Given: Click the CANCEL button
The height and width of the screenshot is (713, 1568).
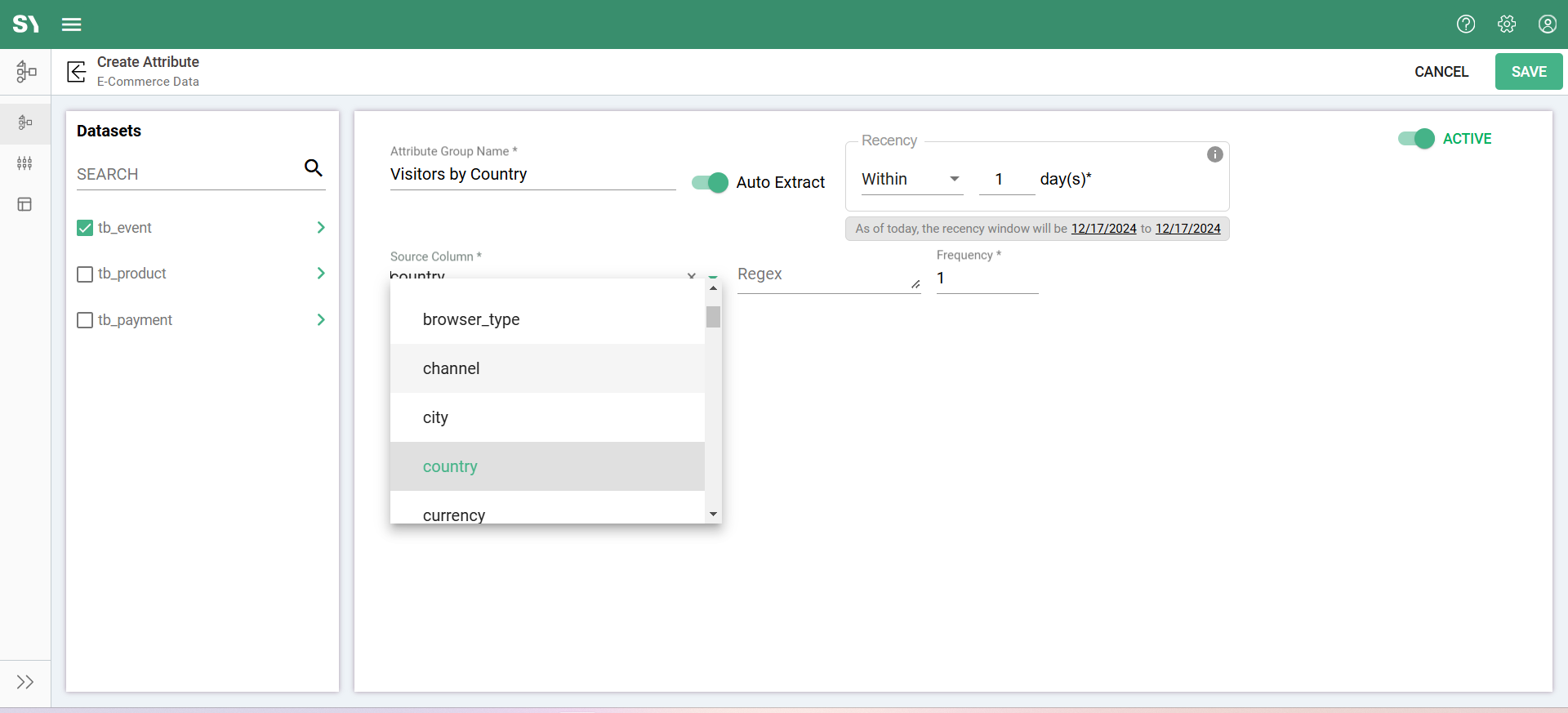Looking at the screenshot, I should (x=1441, y=72).
